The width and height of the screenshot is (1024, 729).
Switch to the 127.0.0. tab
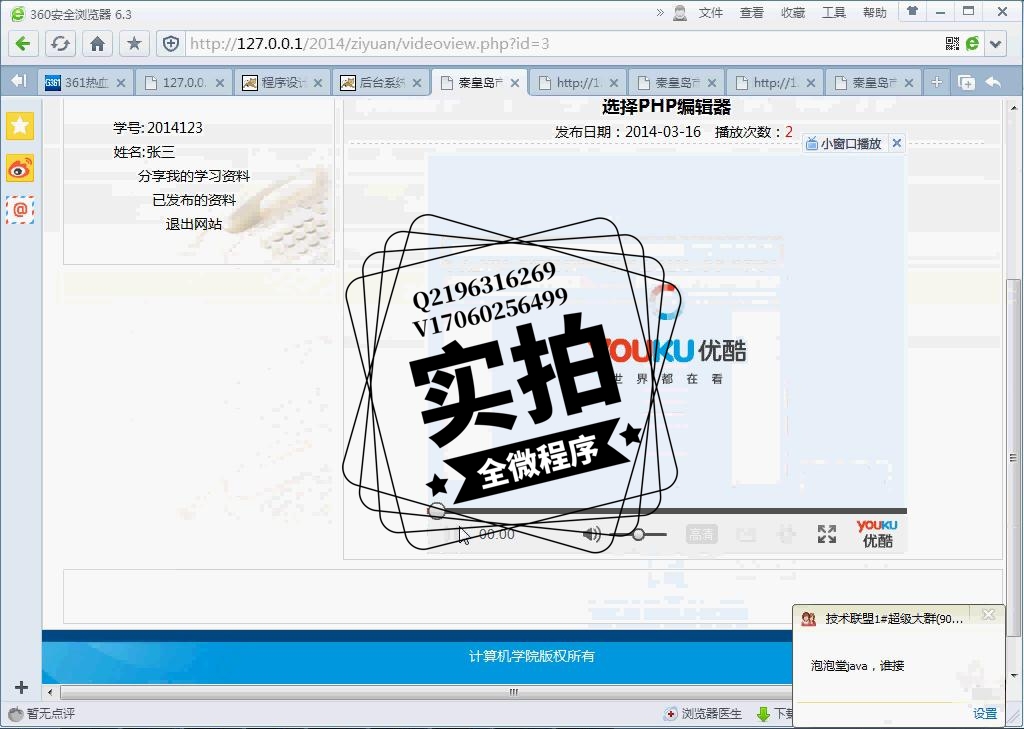184,82
